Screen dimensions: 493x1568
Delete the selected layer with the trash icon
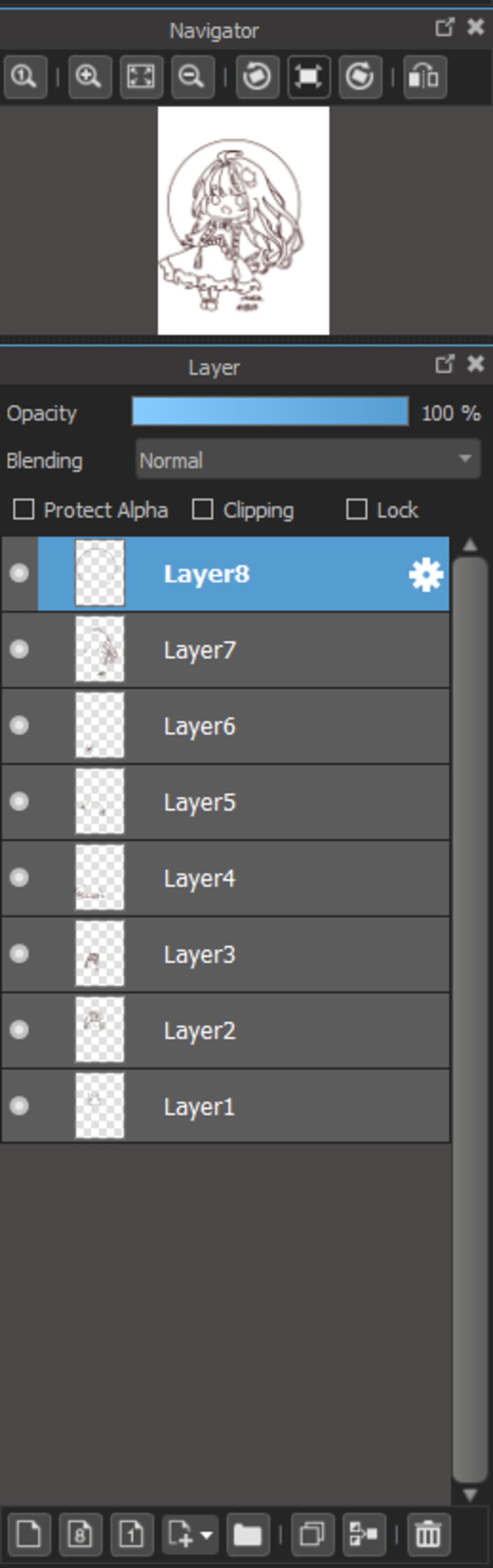428,1534
